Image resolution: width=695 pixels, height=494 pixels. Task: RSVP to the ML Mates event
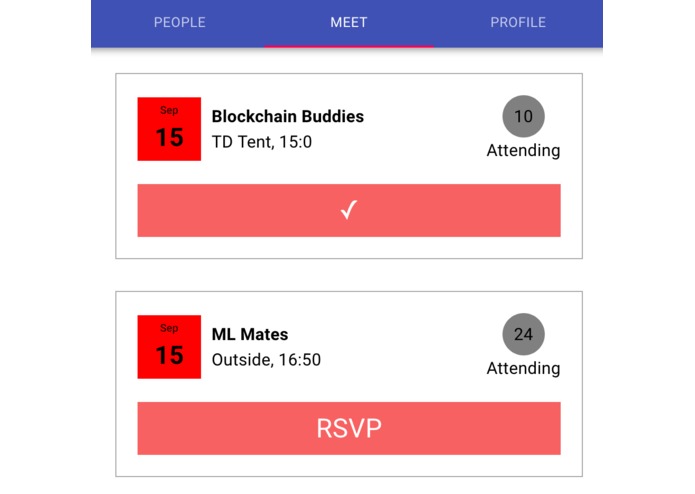coord(349,428)
